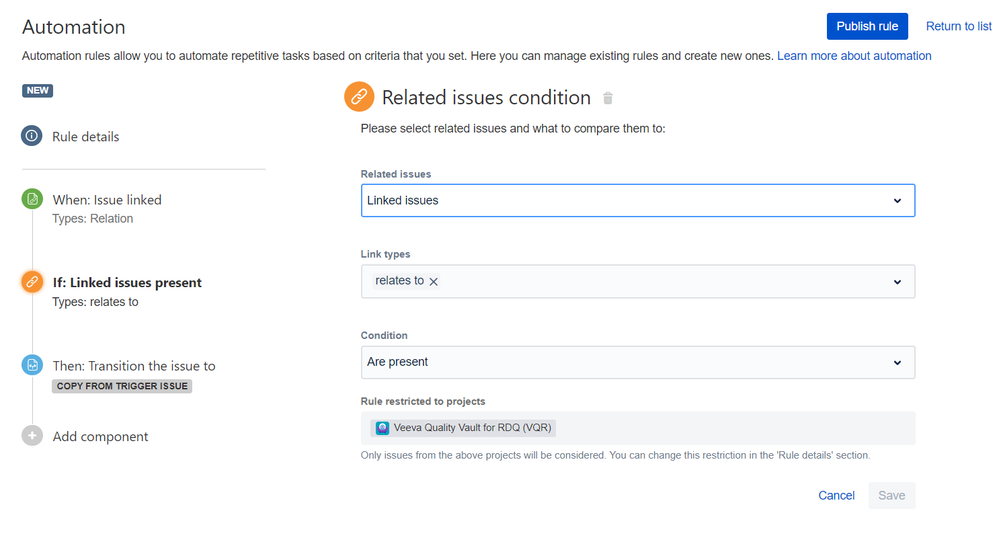Click the Veeva Quality Vault project icon

[383, 428]
